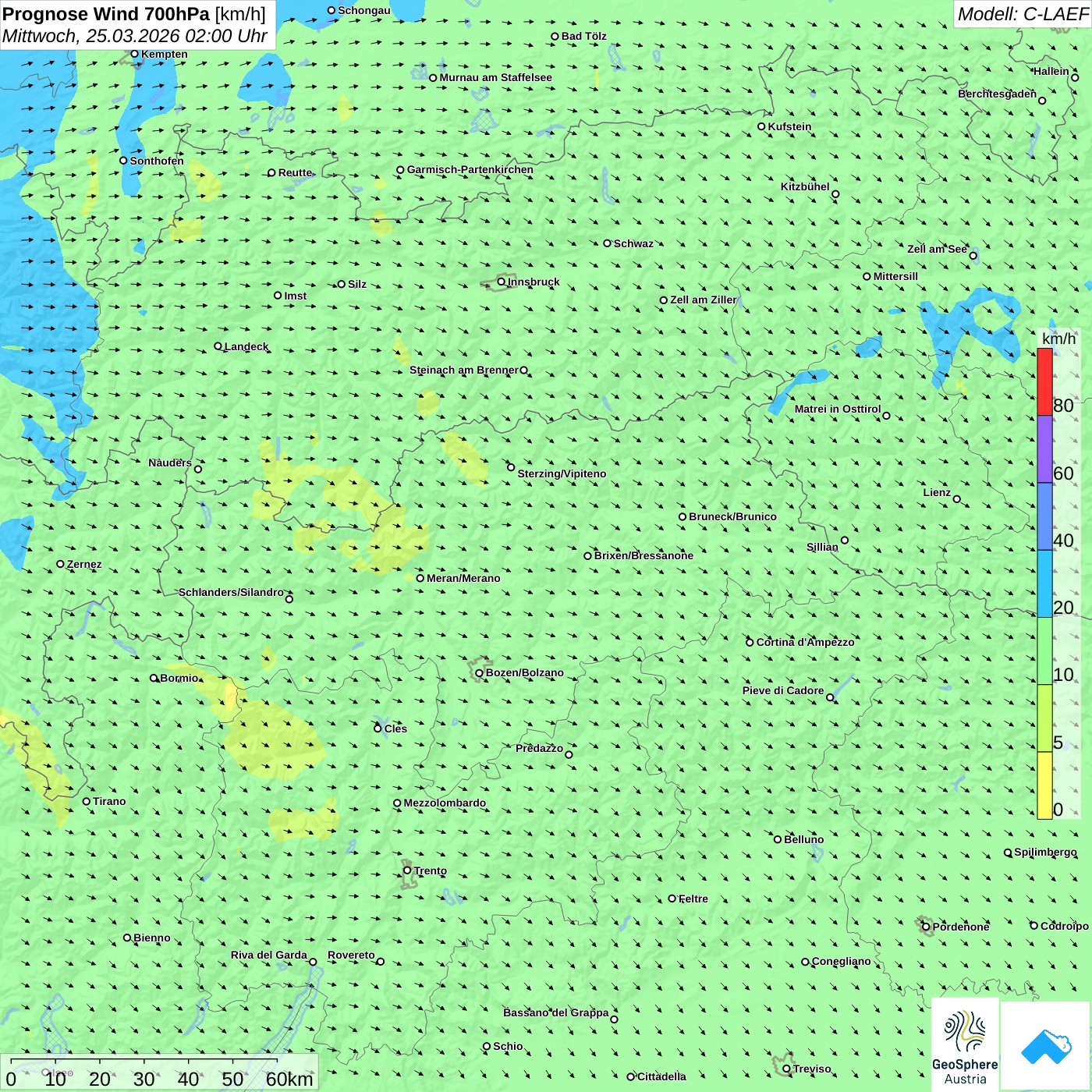Click the Pieve di Cadore label
Image resolution: width=1092 pixels, height=1092 pixels.
tap(783, 690)
